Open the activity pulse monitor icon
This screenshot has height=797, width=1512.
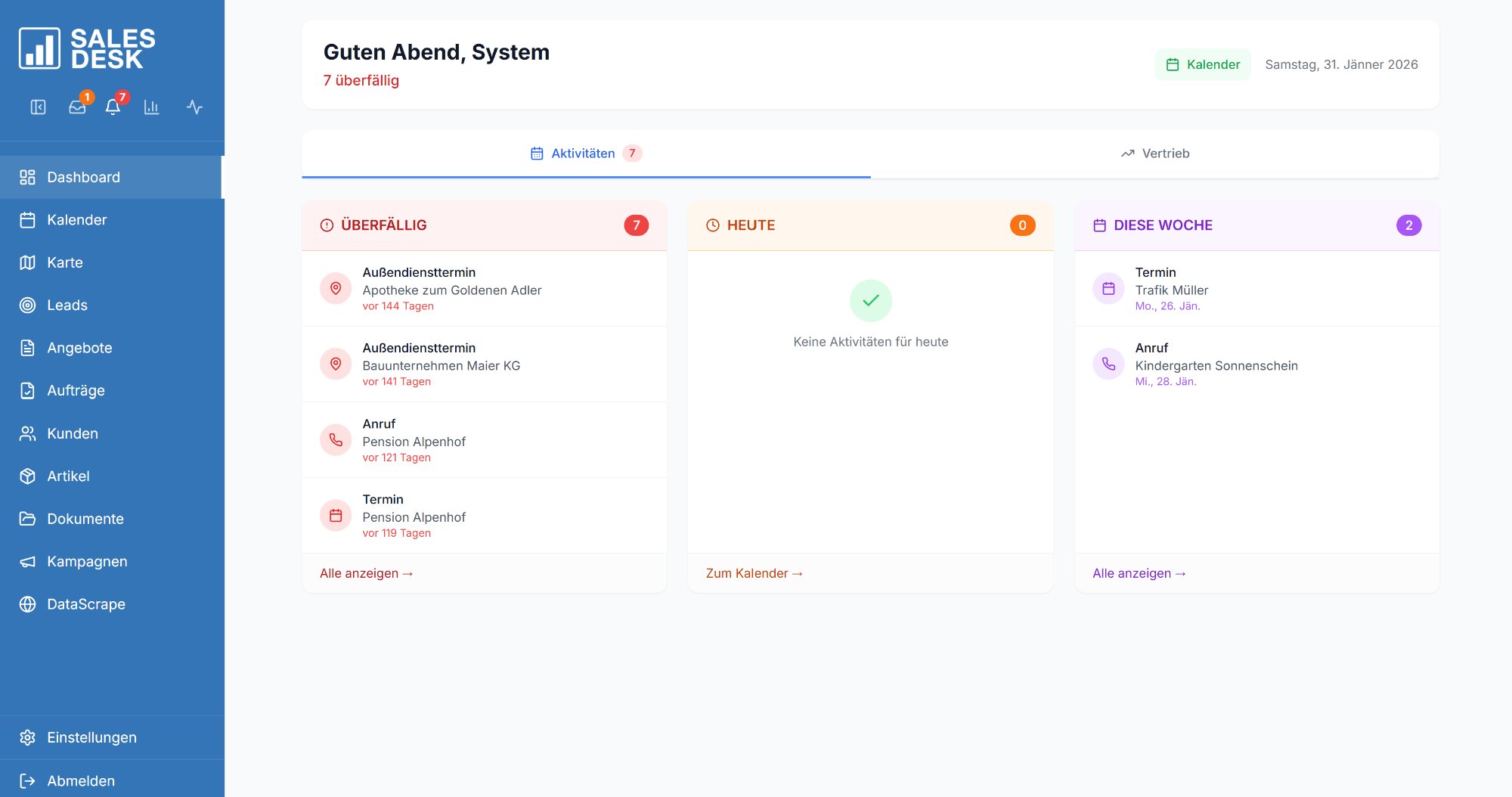click(194, 107)
